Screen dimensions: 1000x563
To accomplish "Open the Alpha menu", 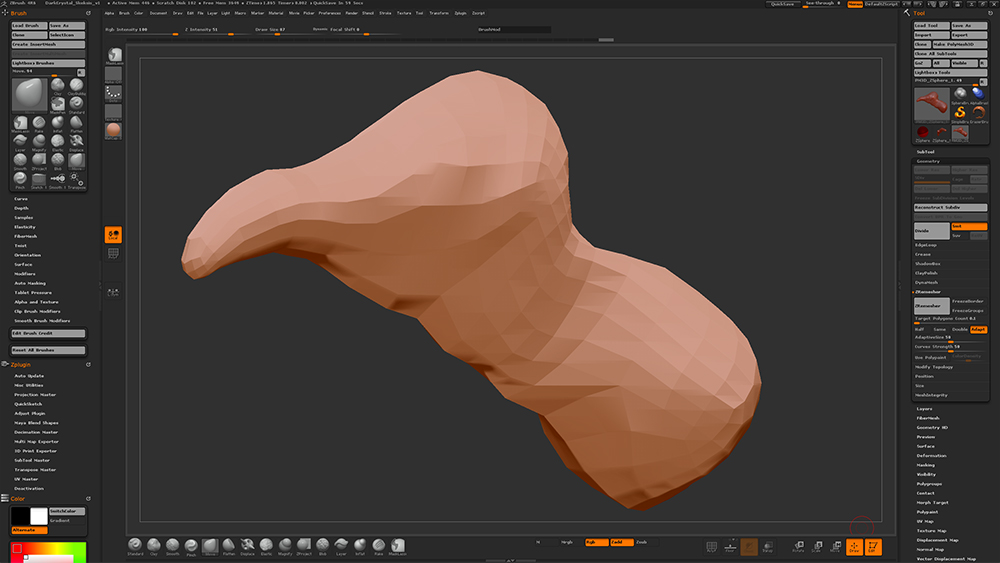I will click(x=110, y=13).
